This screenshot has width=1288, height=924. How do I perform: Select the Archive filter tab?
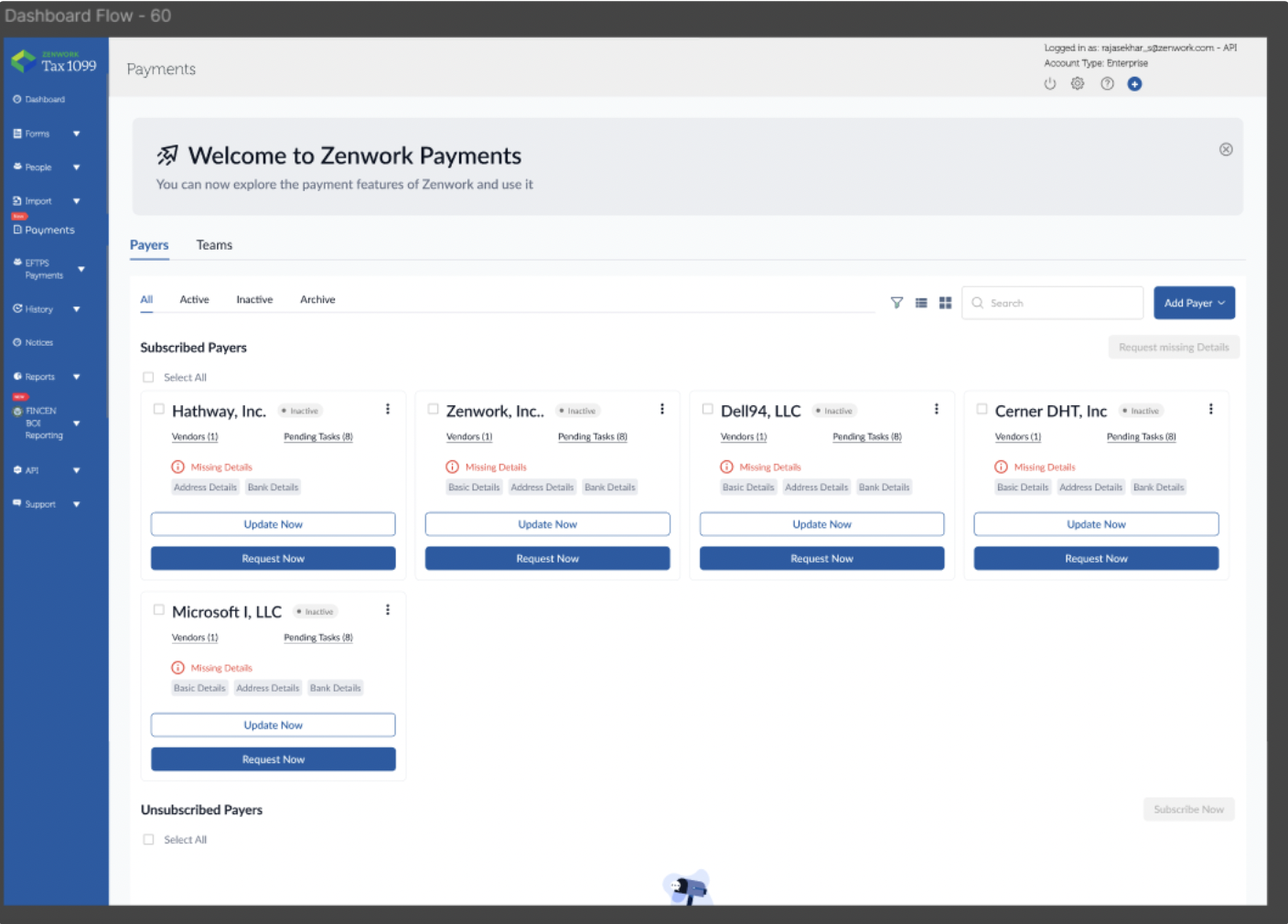point(317,299)
